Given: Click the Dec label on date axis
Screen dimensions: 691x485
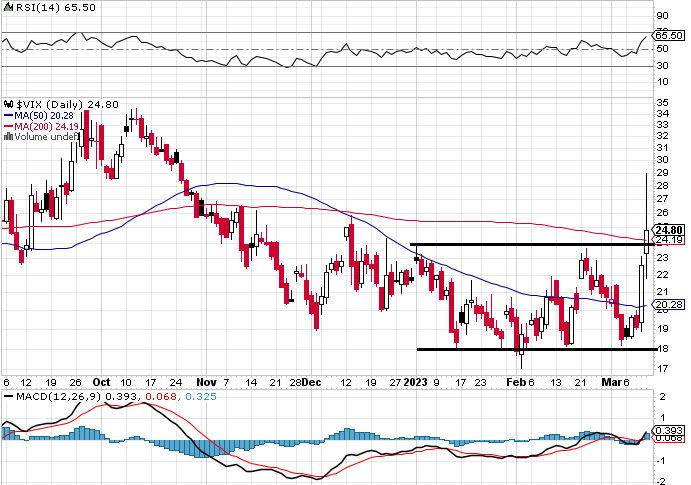Looking at the screenshot, I should click(x=313, y=382).
